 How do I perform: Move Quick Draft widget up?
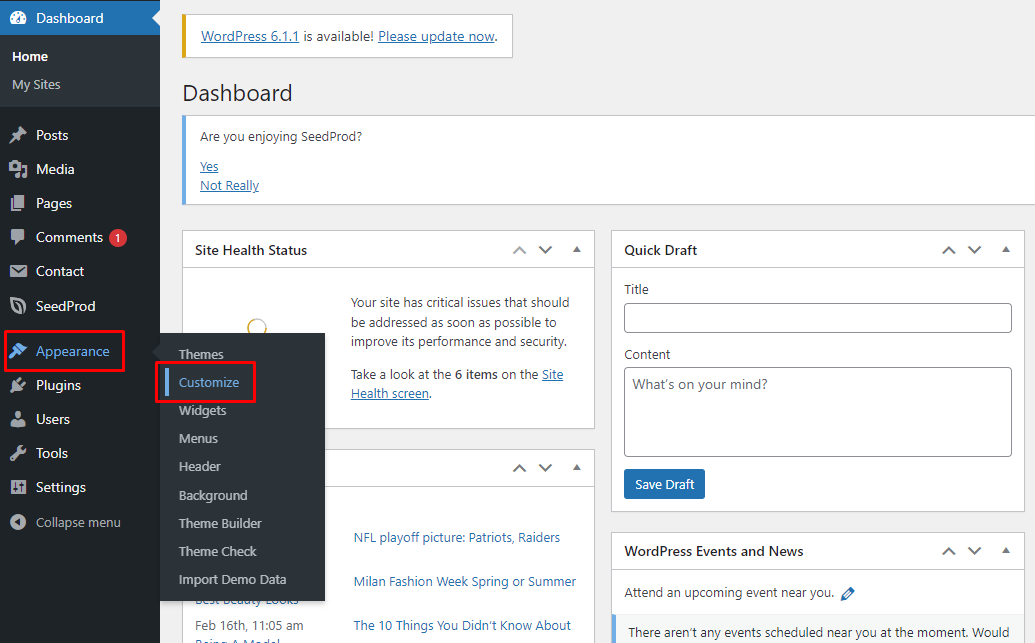949,250
